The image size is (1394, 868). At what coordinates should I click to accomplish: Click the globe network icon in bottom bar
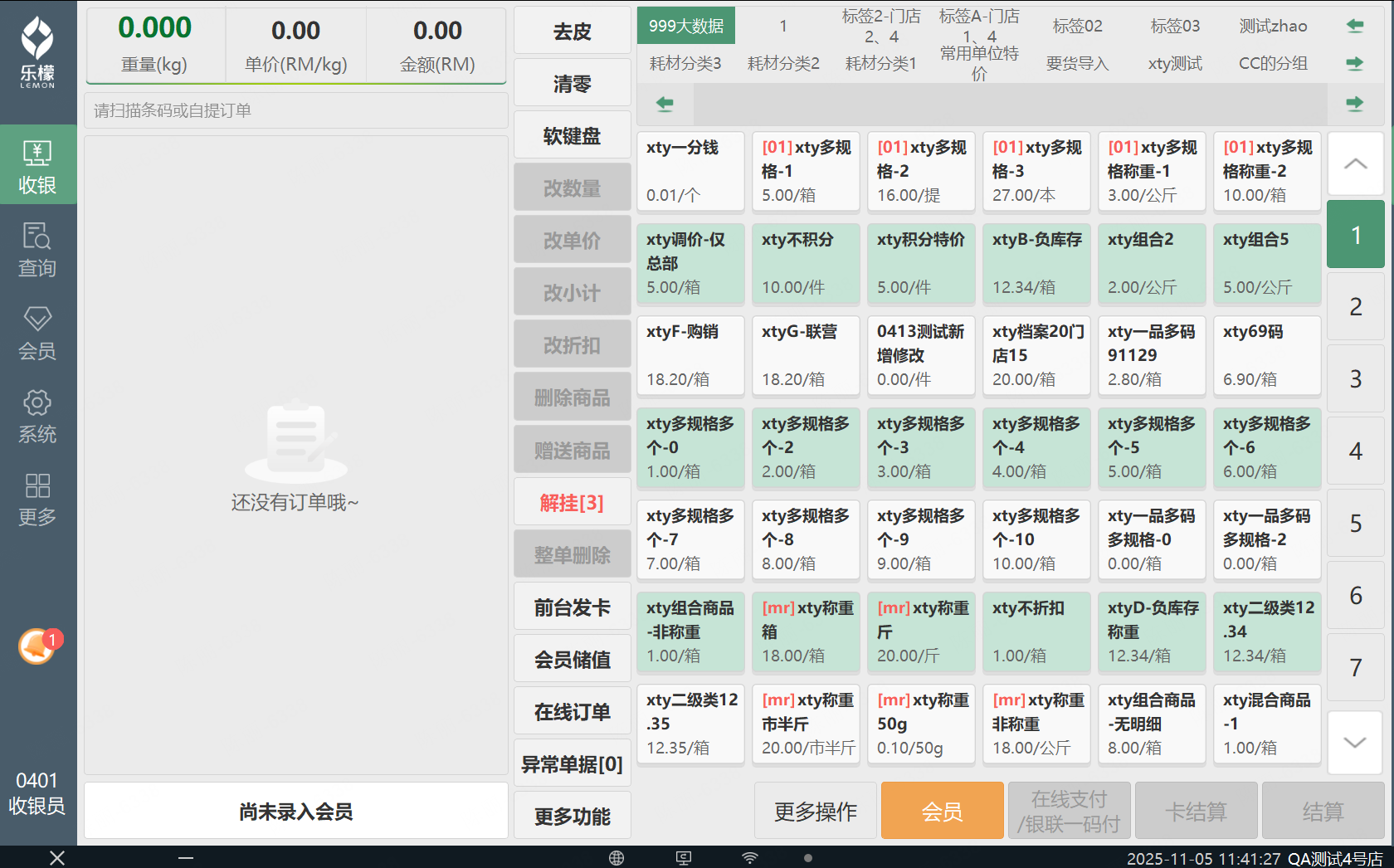[x=617, y=858]
